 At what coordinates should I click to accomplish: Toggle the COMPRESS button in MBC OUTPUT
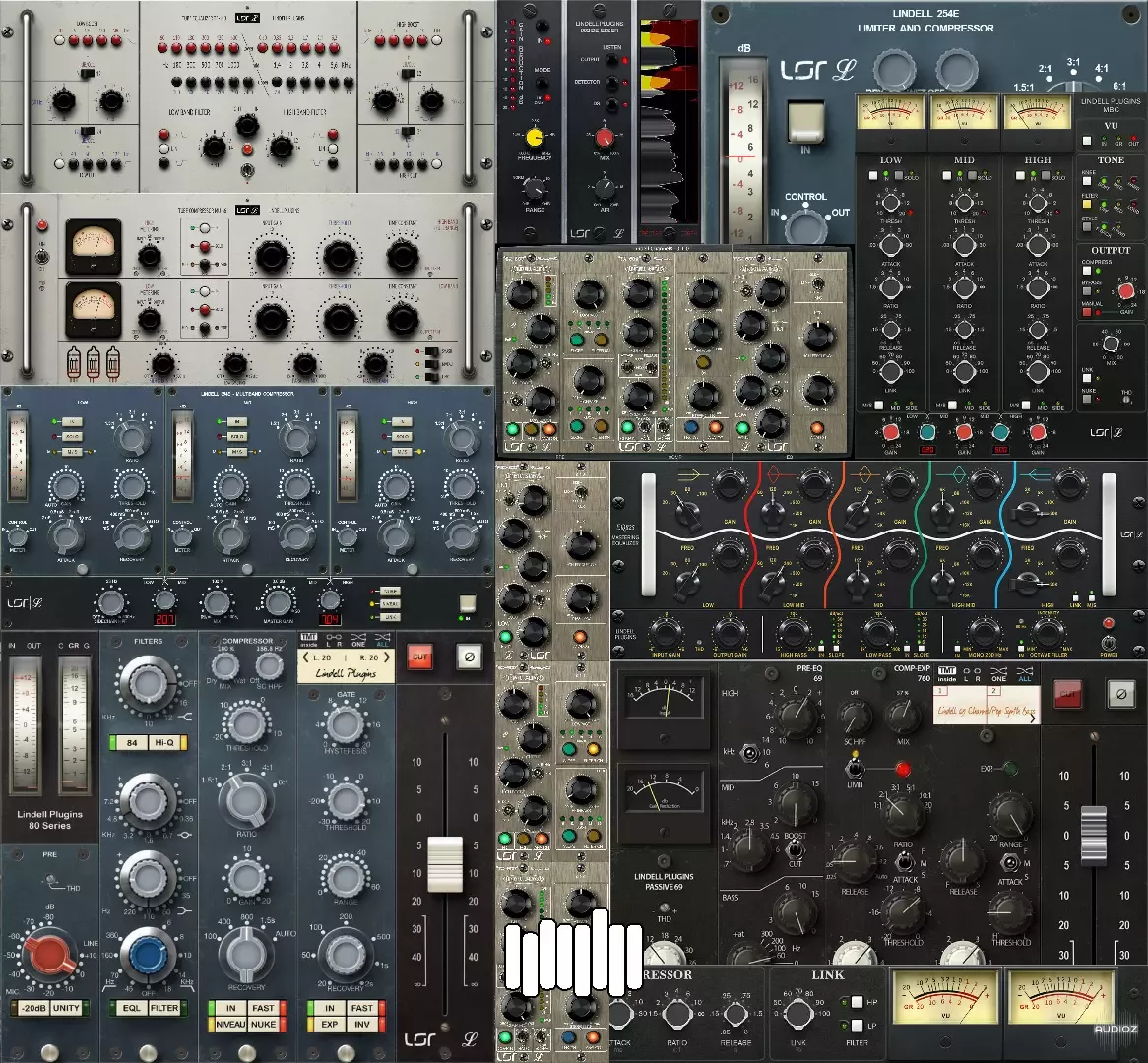click(x=1087, y=271)
